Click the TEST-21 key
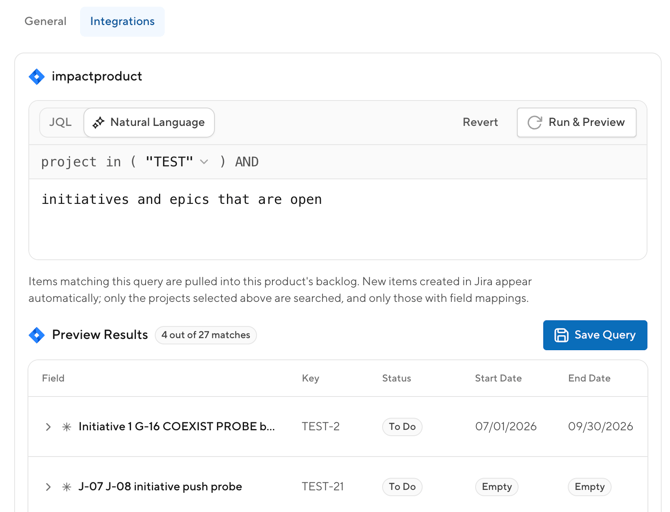Screen dimensions: 670x512 pos(323,487)
